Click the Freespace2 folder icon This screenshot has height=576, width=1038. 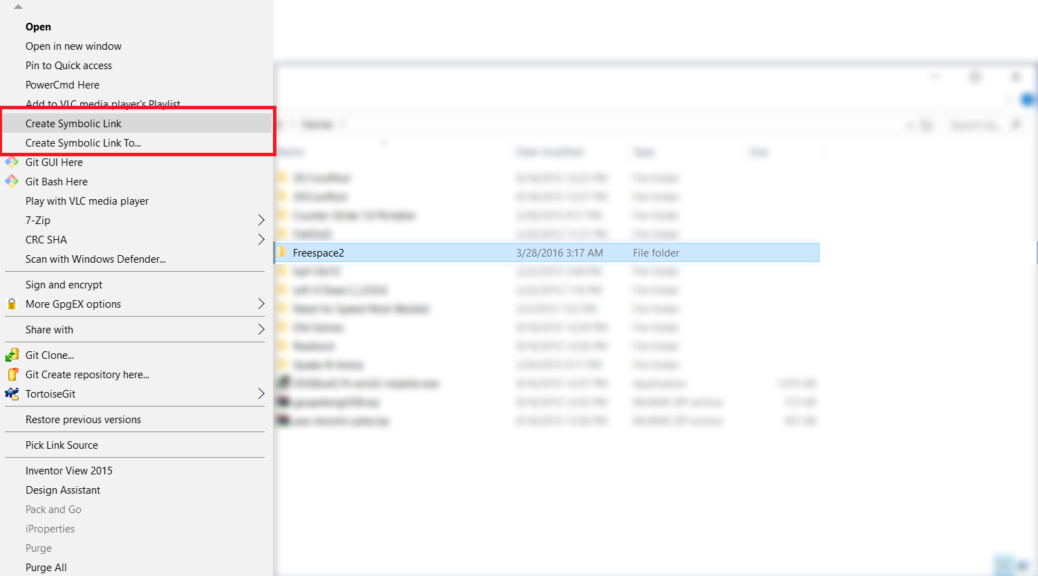283,253
